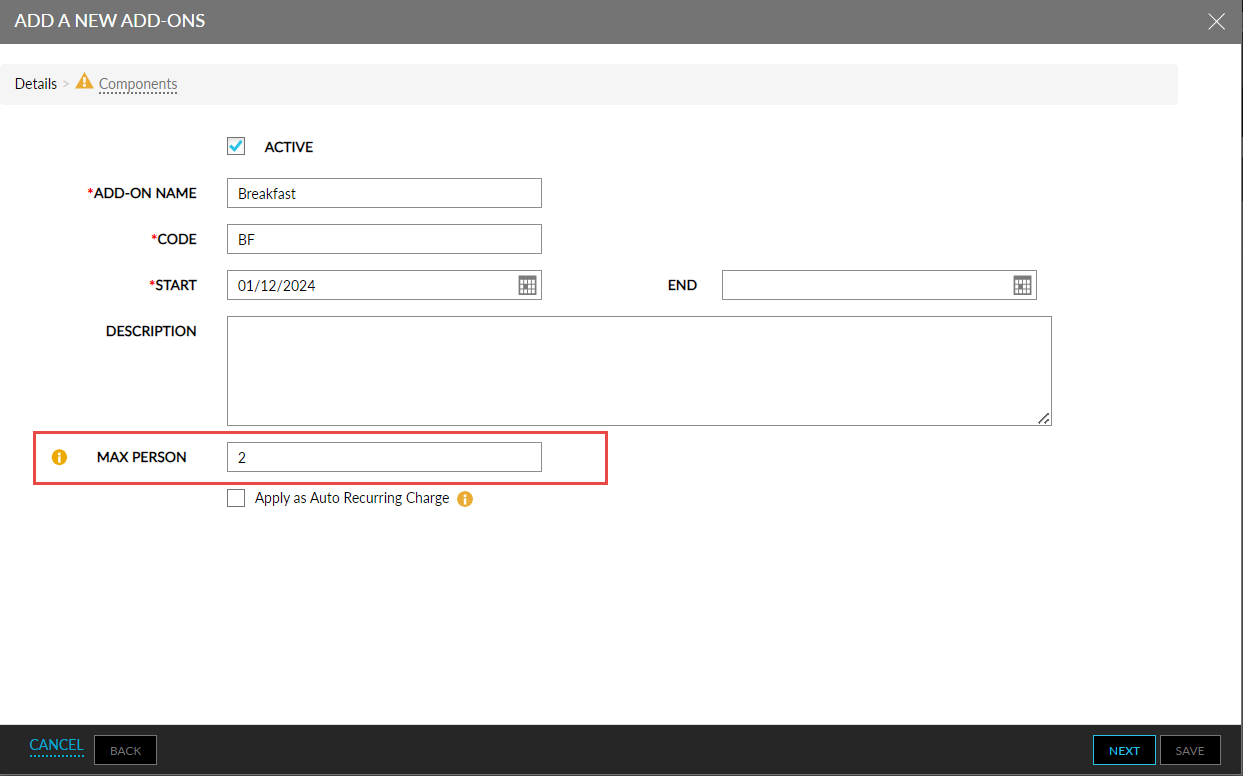Switch to the Components step

pyautogui.click(x=138, y=84)
